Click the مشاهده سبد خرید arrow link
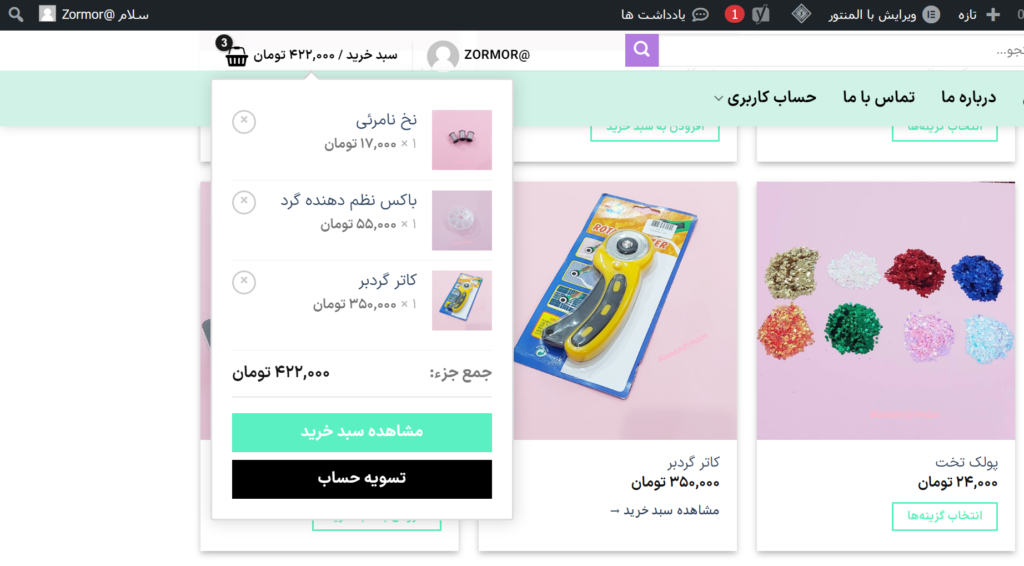This screenshot has width=1024, height=566. coord(664,511)
